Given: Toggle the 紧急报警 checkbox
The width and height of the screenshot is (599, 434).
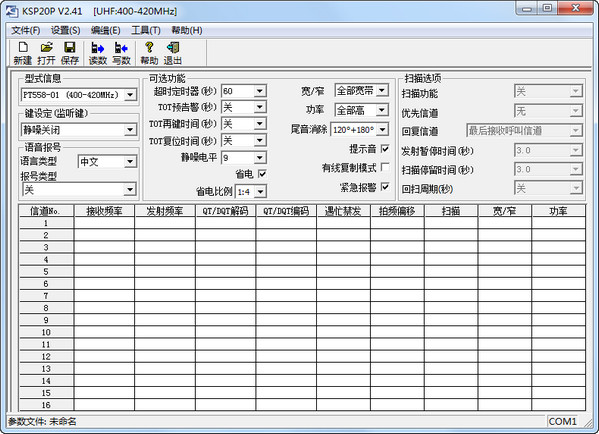Looking at the screenshot, I should (385, 187).
